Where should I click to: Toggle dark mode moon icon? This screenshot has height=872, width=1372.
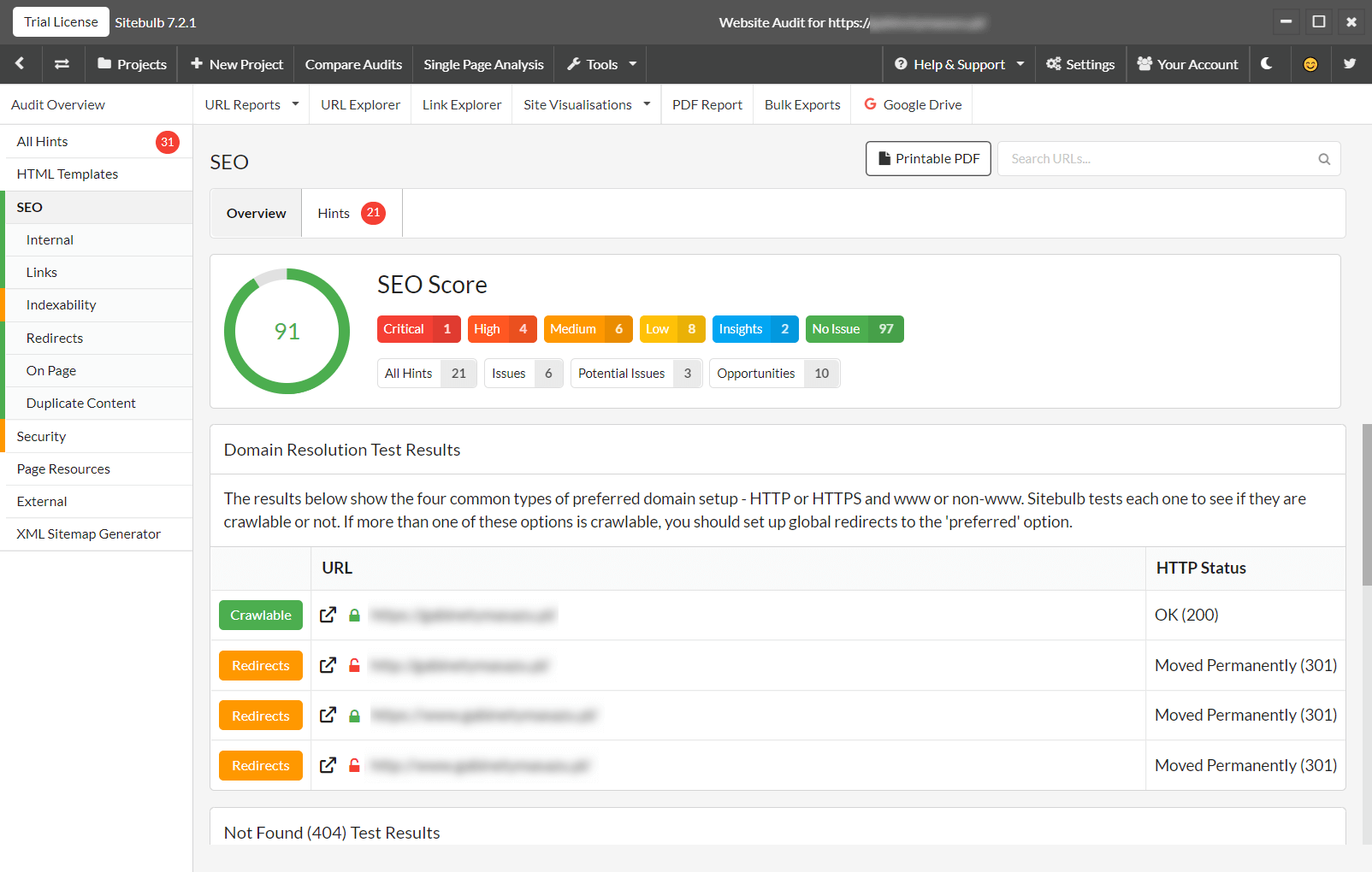coord(1267,64)
